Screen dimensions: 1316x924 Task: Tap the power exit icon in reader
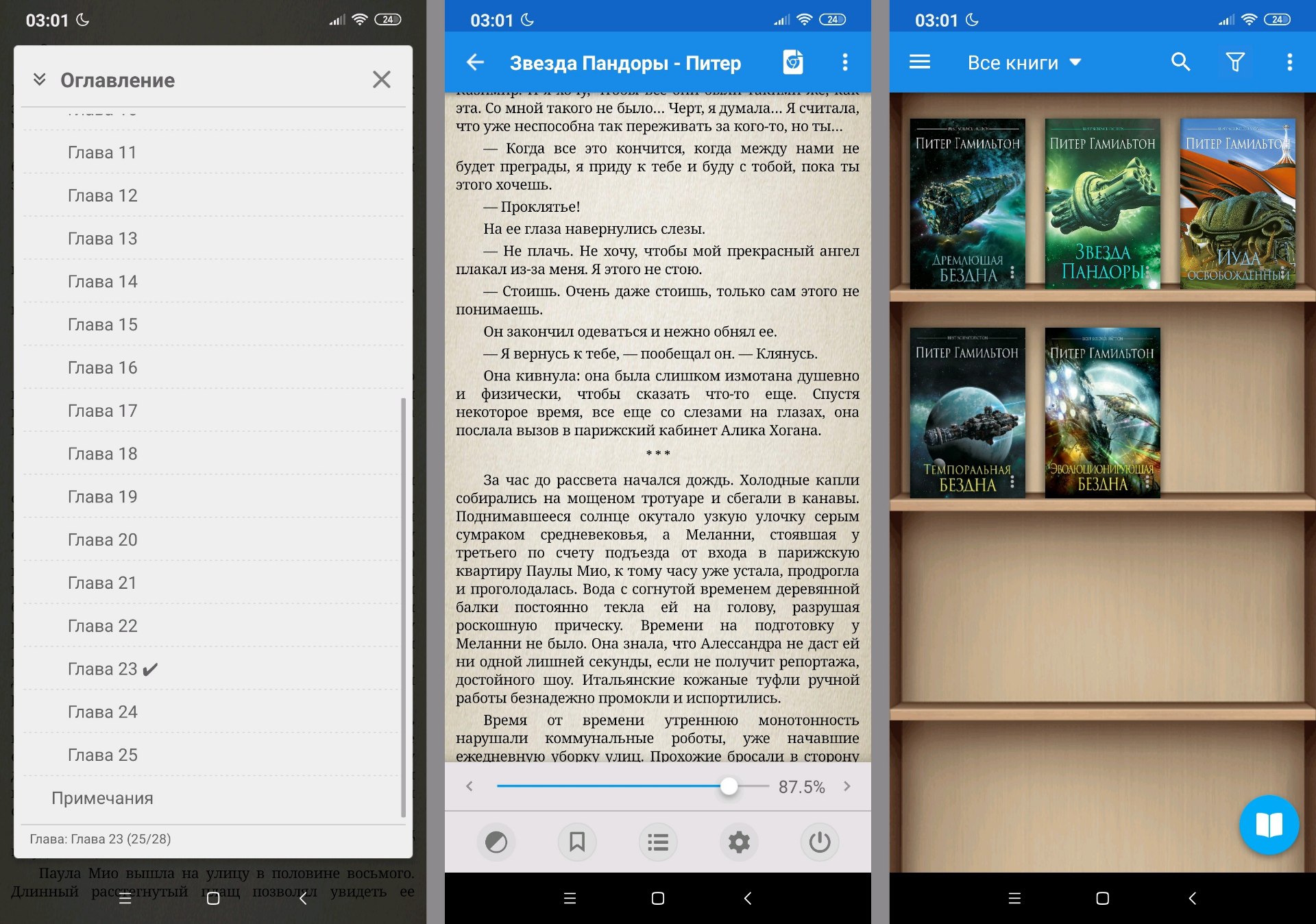pos(820,842)
